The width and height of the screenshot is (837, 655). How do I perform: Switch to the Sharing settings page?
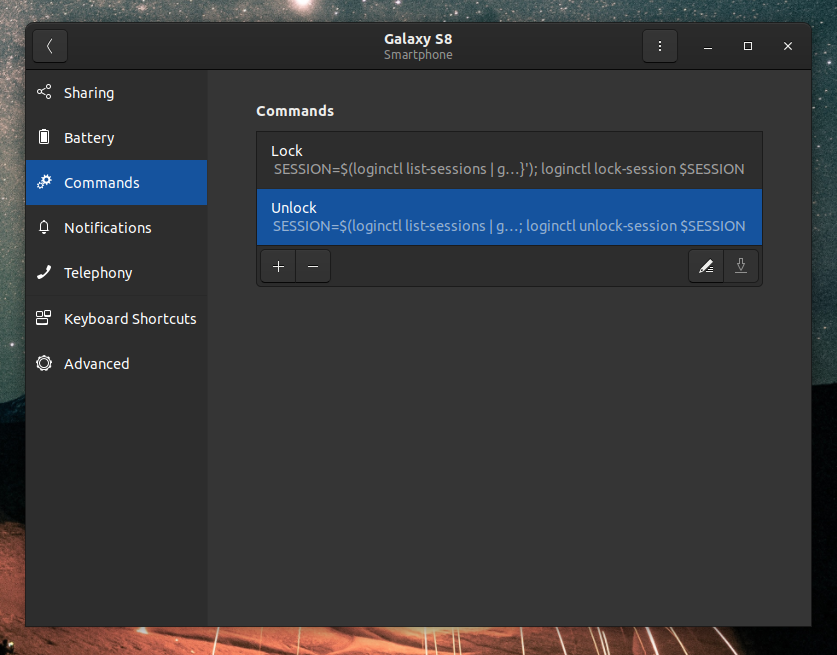[90, 92]
